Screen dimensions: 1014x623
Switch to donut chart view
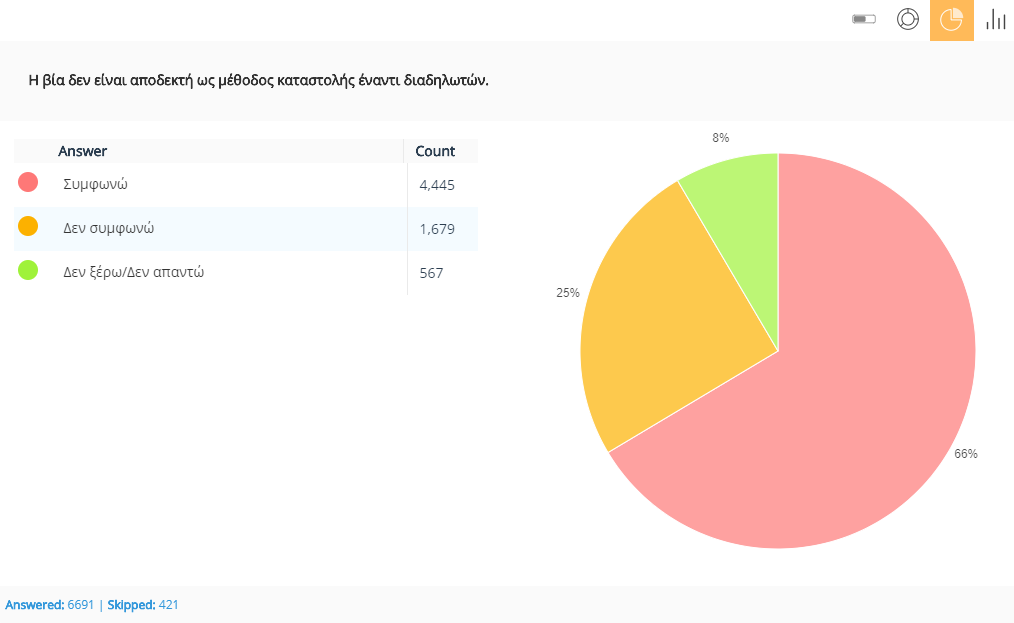(x=908, y=20)
